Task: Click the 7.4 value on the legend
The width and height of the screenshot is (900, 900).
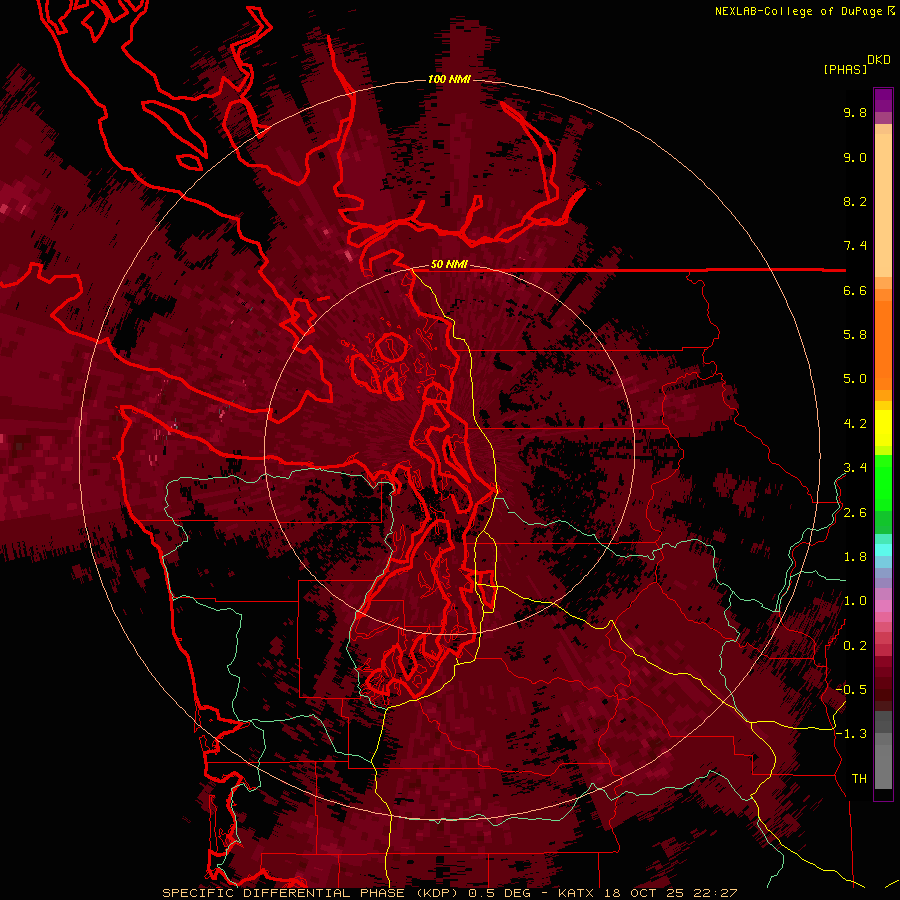Action: click(x=855, y=246)
